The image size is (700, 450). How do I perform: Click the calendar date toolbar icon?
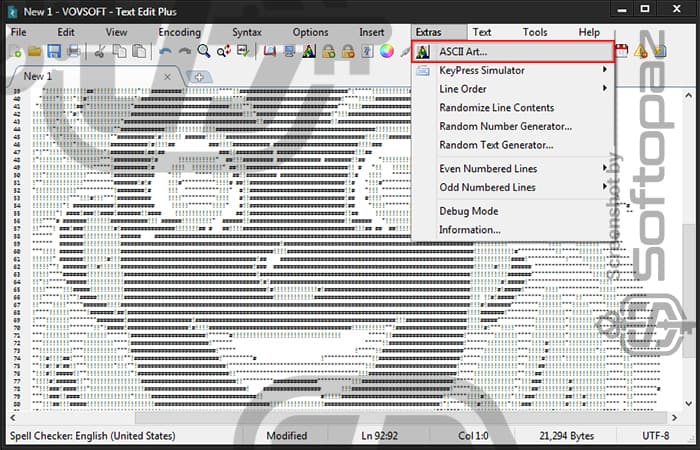(x=622, y=51)
